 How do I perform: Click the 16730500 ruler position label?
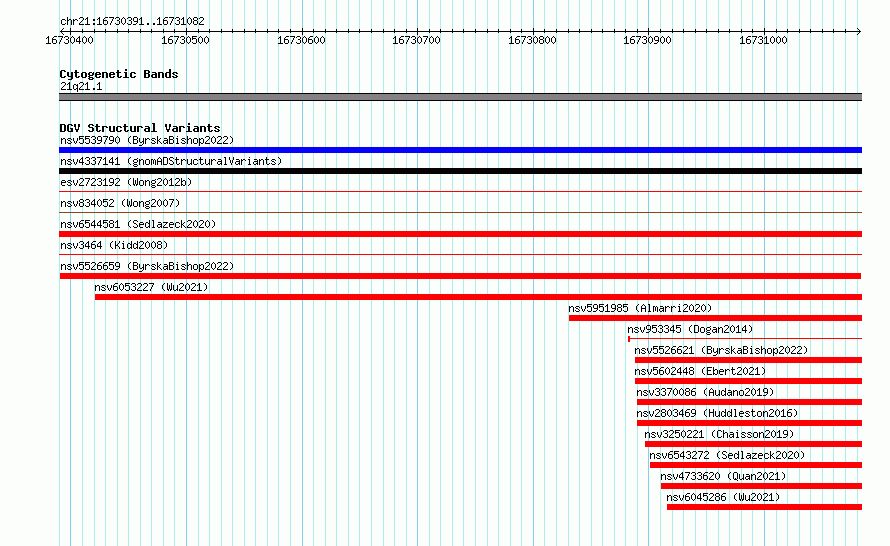tap(185, 40)
